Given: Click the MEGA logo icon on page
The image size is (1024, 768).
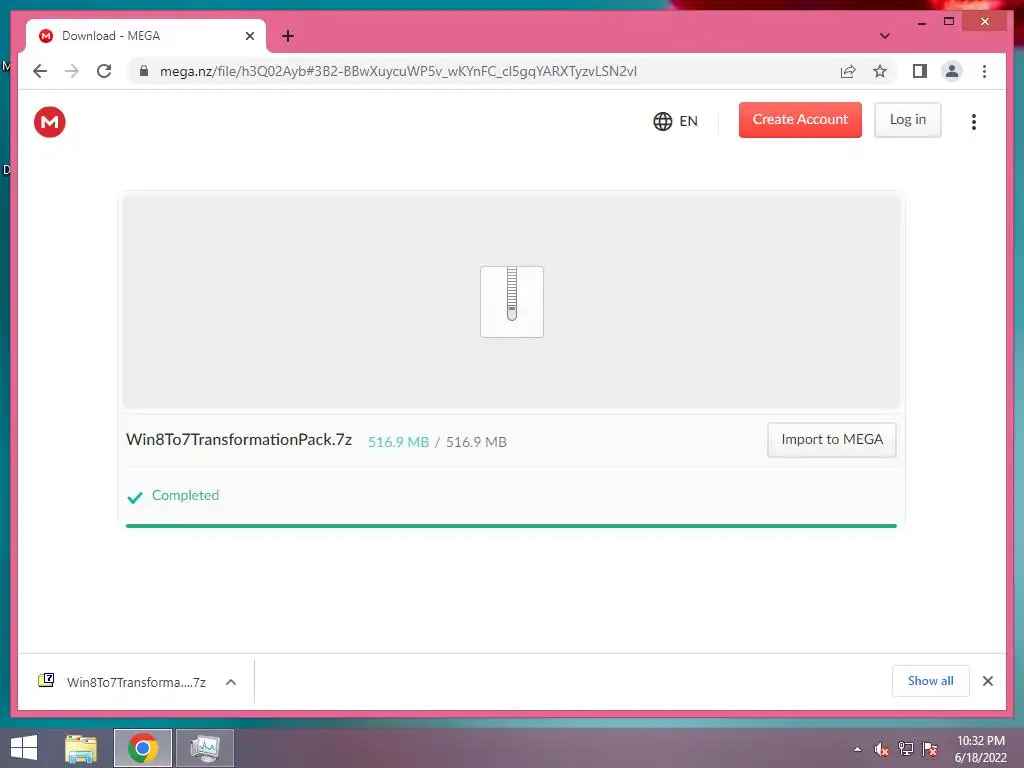Looking at the screenshot, I should 50,121.
